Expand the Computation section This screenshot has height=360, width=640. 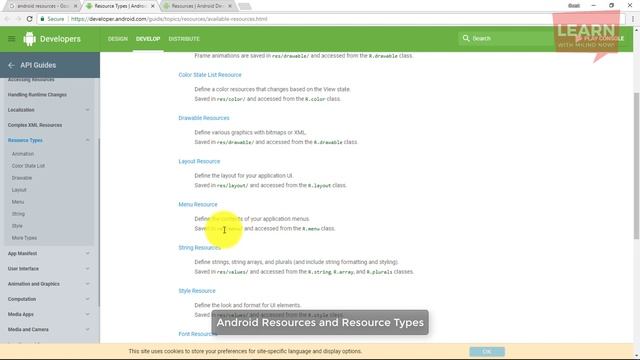tap(87, 299)
